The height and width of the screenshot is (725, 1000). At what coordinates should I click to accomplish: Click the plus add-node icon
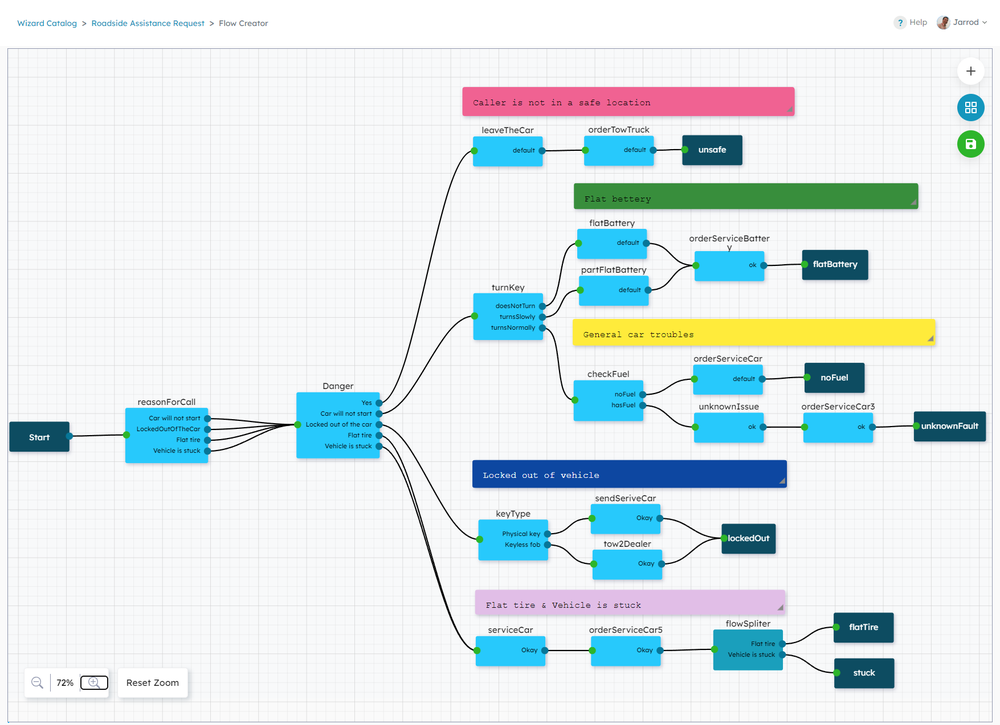pyautogui.click(x=970, y=71)
